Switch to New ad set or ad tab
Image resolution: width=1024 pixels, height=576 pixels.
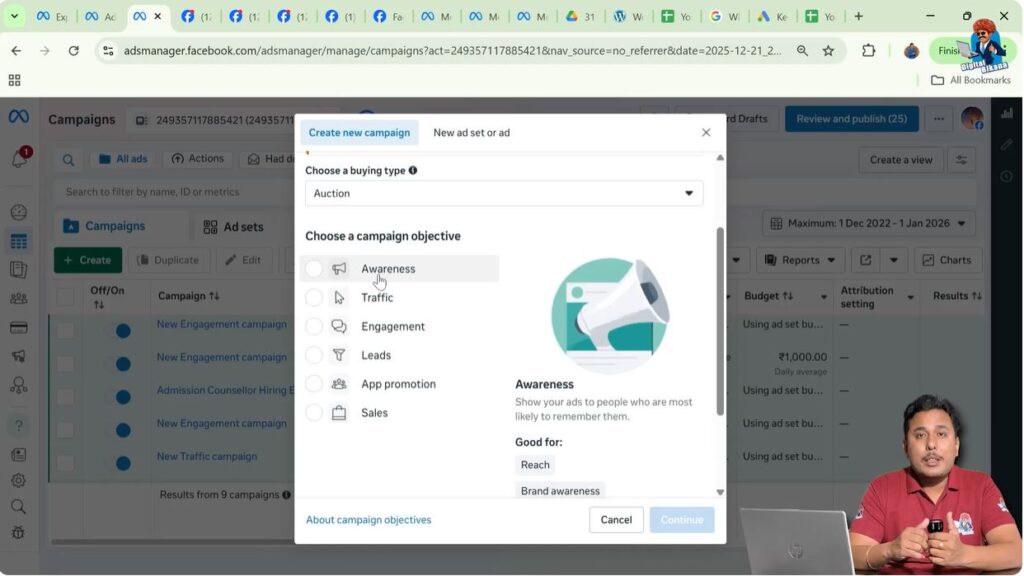[x=472, y=133]
